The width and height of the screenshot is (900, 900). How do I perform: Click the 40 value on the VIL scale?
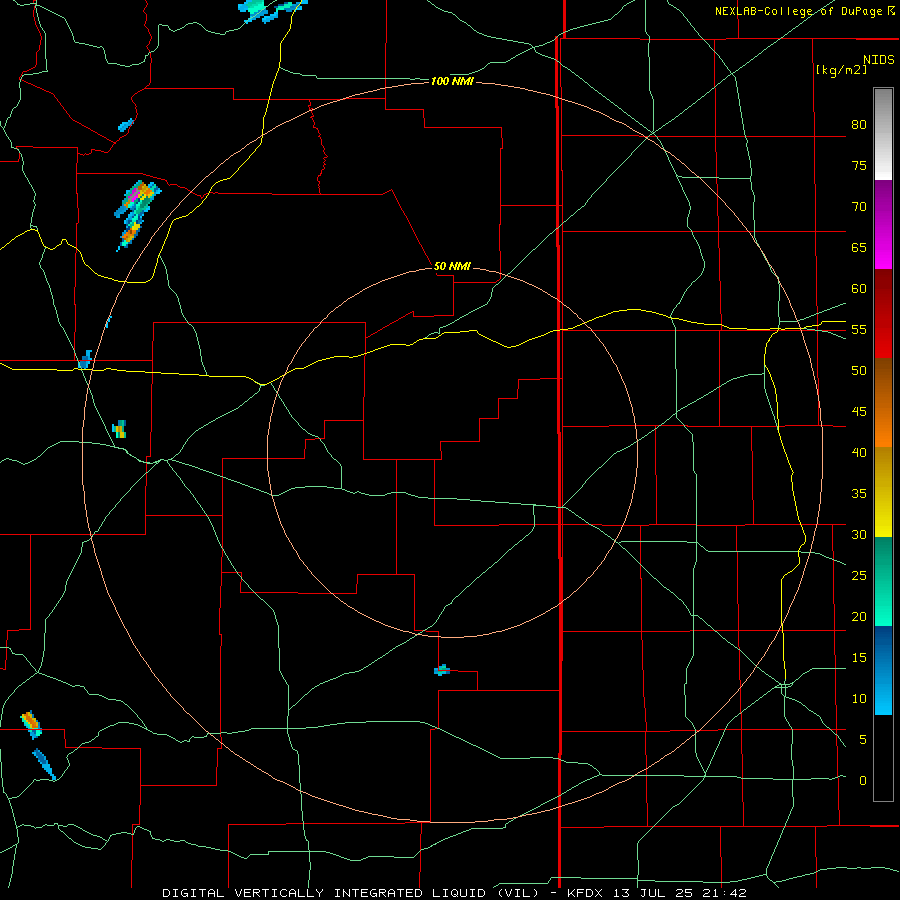coord(859,452)
